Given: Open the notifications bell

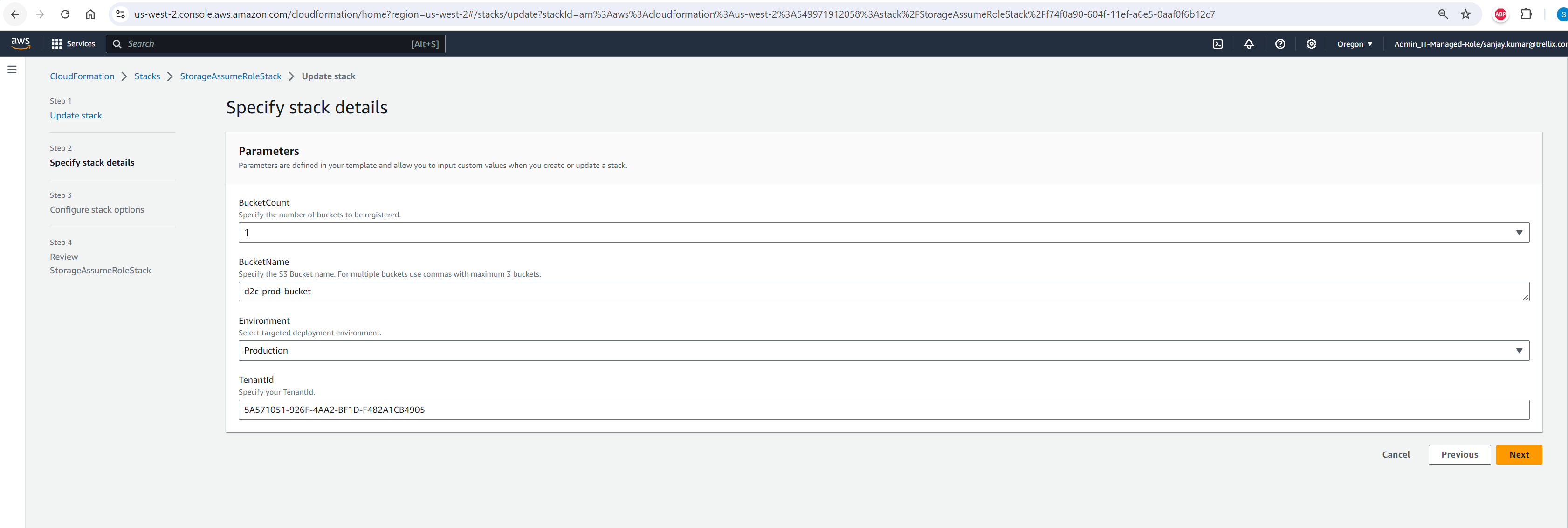Looking at the screenshot, I should (x=1248, y=43).
